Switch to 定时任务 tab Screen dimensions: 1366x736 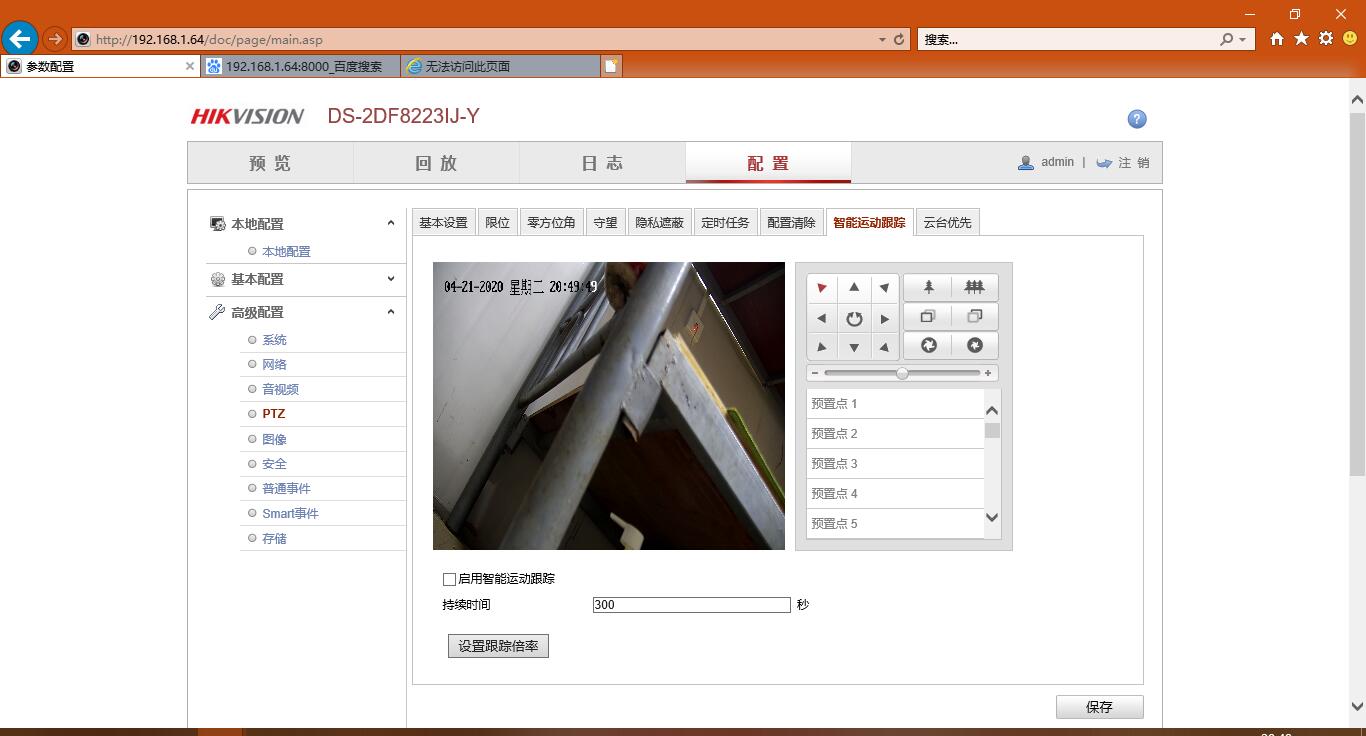(725, 222)
